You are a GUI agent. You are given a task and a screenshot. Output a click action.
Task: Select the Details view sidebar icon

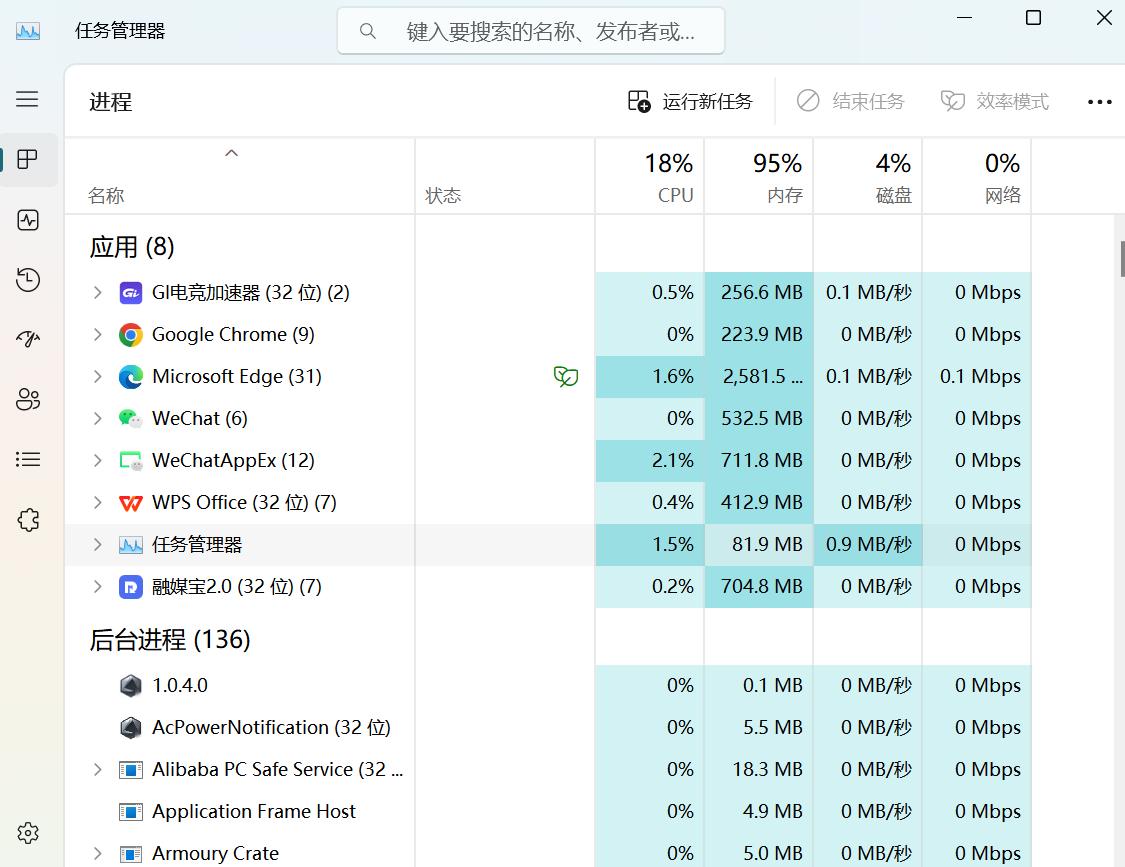tap(27, 459)
